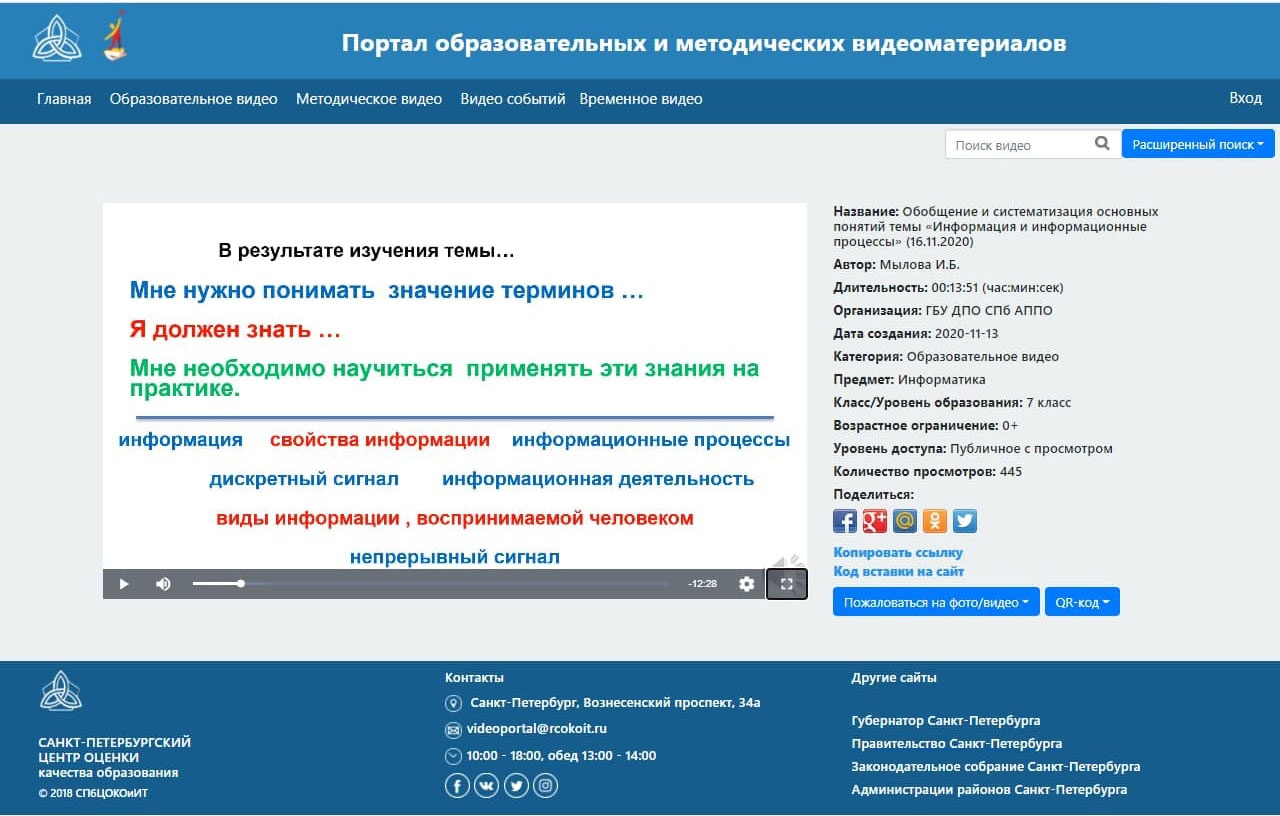Click the clock icon beside working hours
Viewport: 1280px width, 816px height.
tap(453, 756)
